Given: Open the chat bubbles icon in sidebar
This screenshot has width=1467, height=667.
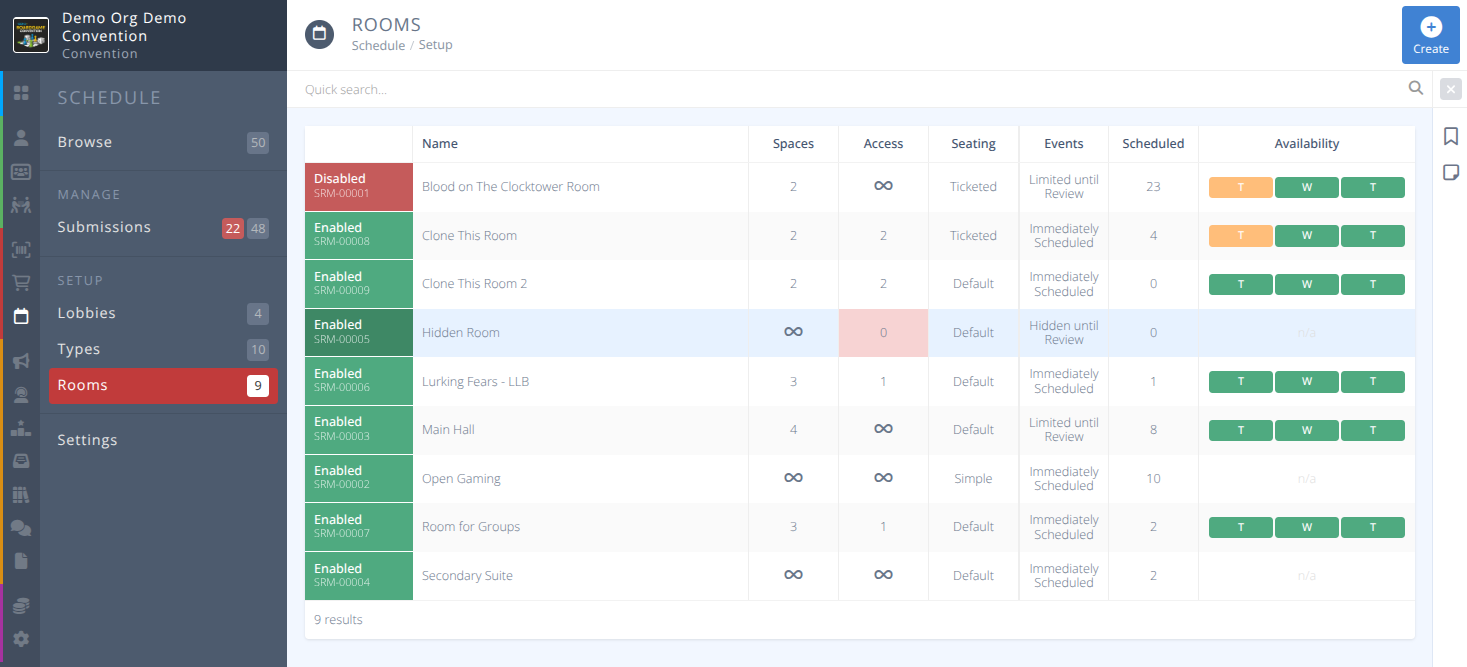Looking at the screenshot, I should tap(21, 527).
